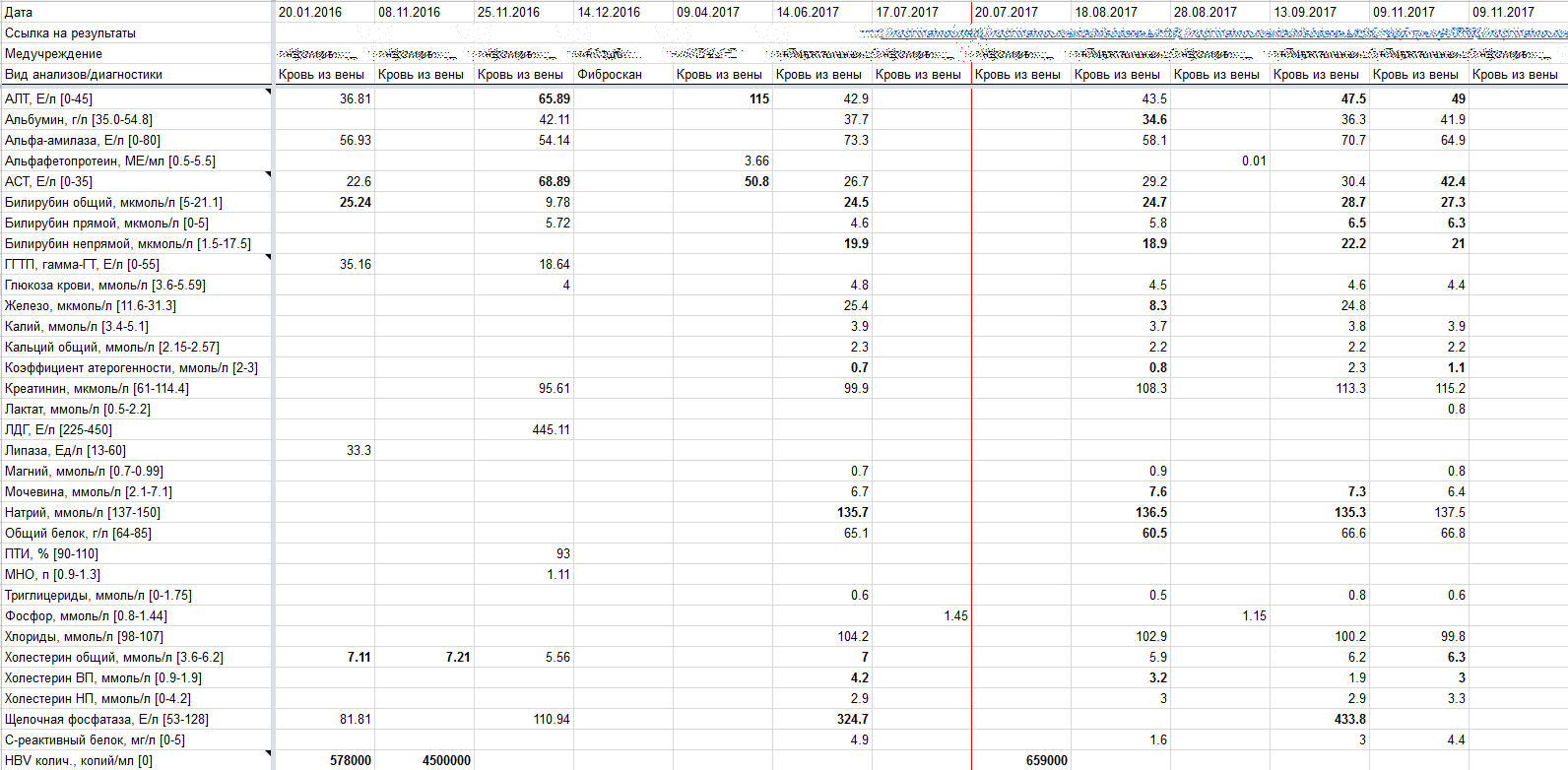Screen dimensions: 1568x770
Task: Click the comment indicator on the АЛТ cell
Action: tap(267, 92)
